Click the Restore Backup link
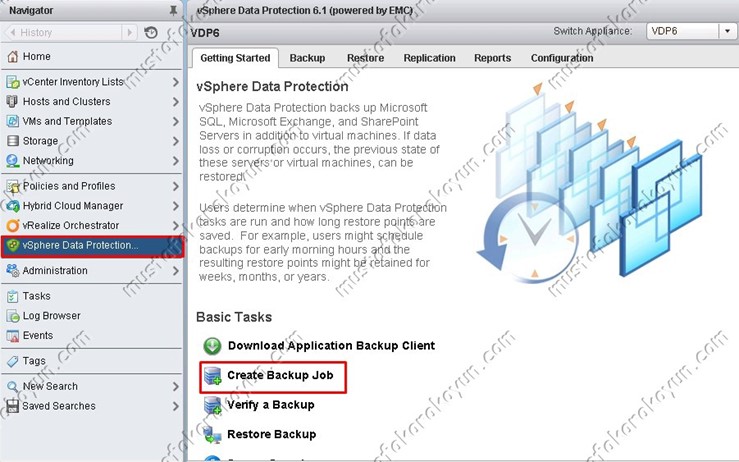739x462 pixels. (271, 434)
